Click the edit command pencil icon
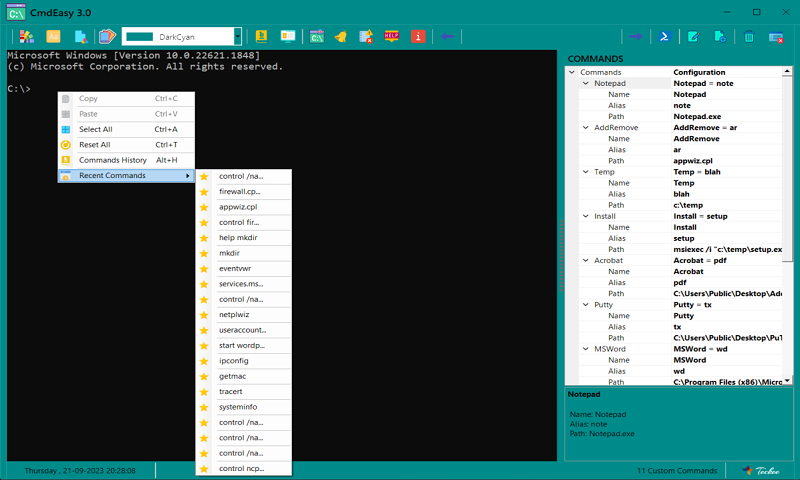Screen dimensions: 800x480 click(x=693, y=37)
